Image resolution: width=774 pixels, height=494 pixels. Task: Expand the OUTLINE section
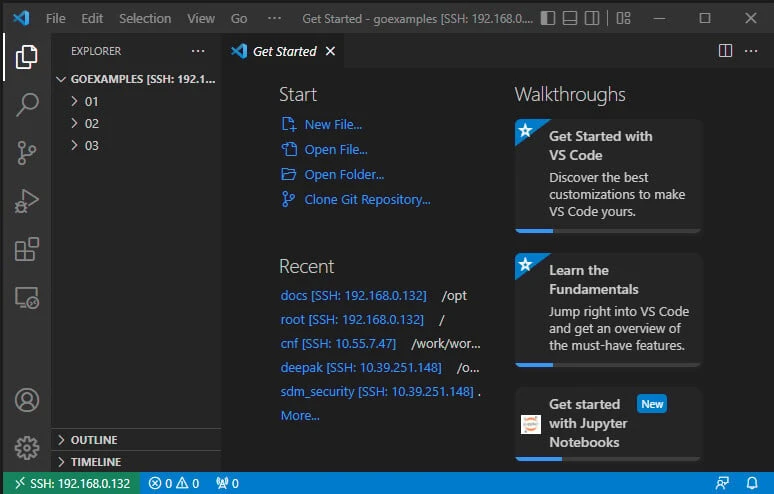point(93,440)
